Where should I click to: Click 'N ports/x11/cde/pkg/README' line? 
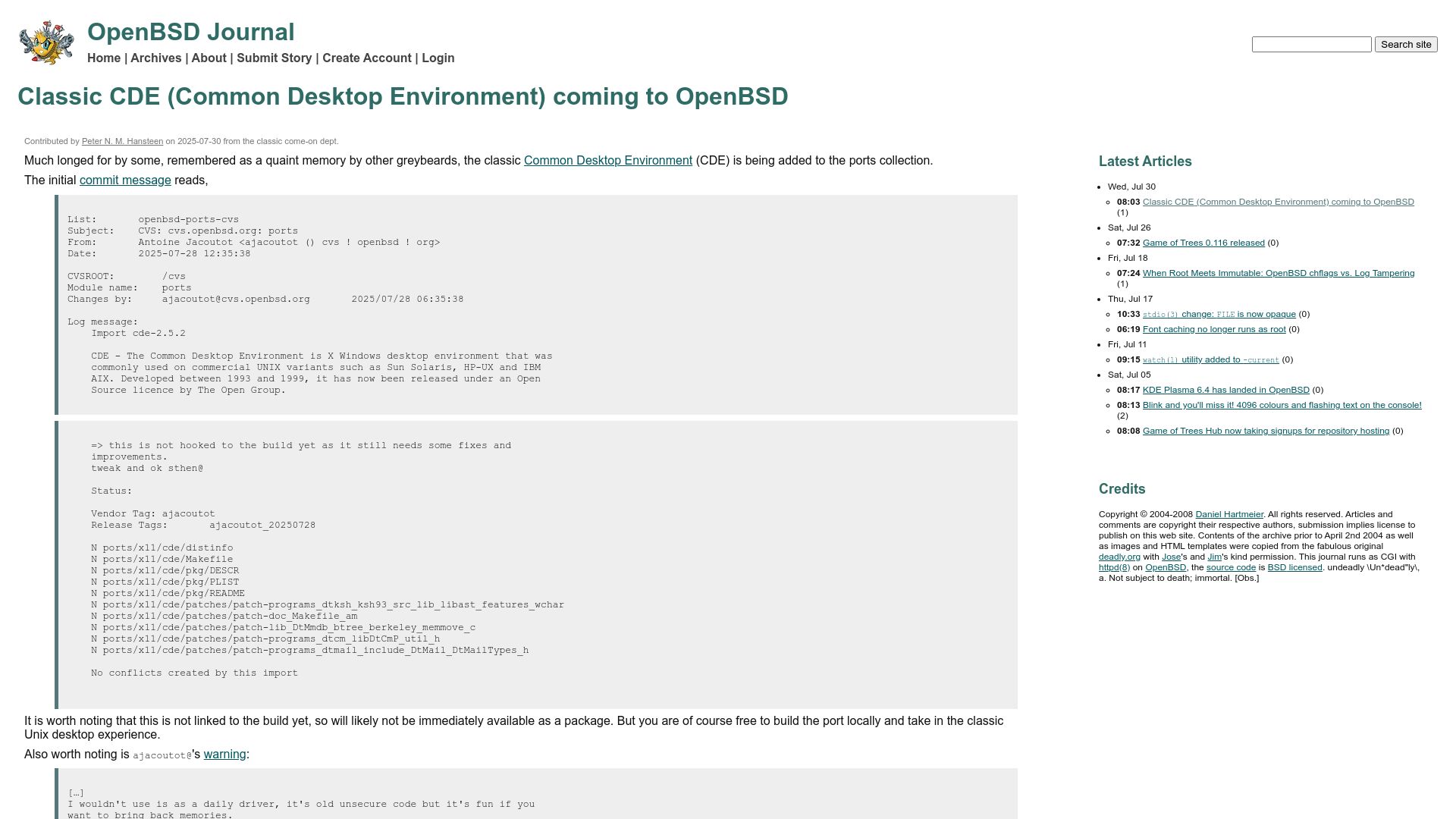pyautogui.click(x=168, y=594)
